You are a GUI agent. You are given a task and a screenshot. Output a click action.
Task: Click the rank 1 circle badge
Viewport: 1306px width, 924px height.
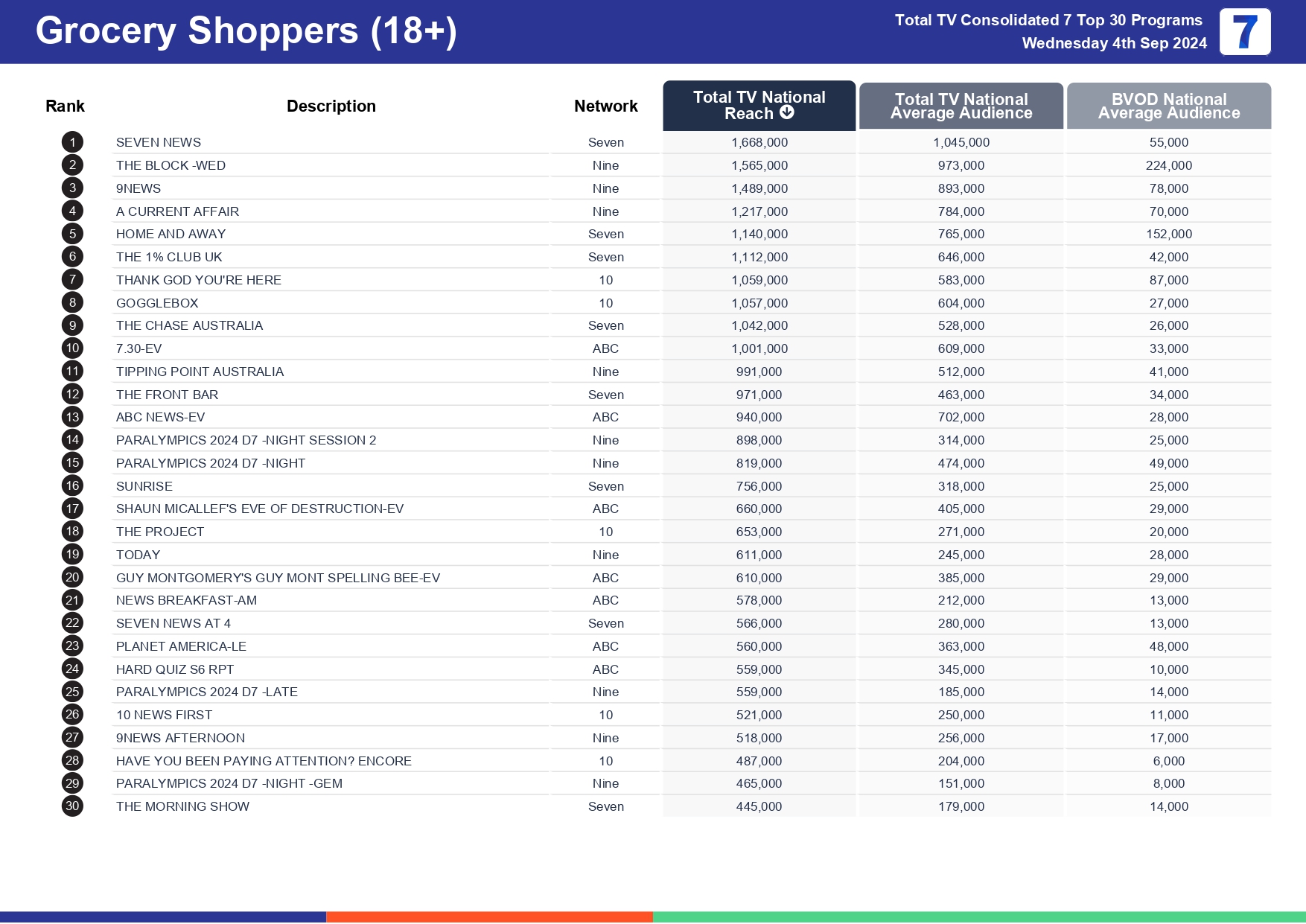(72, 142)
